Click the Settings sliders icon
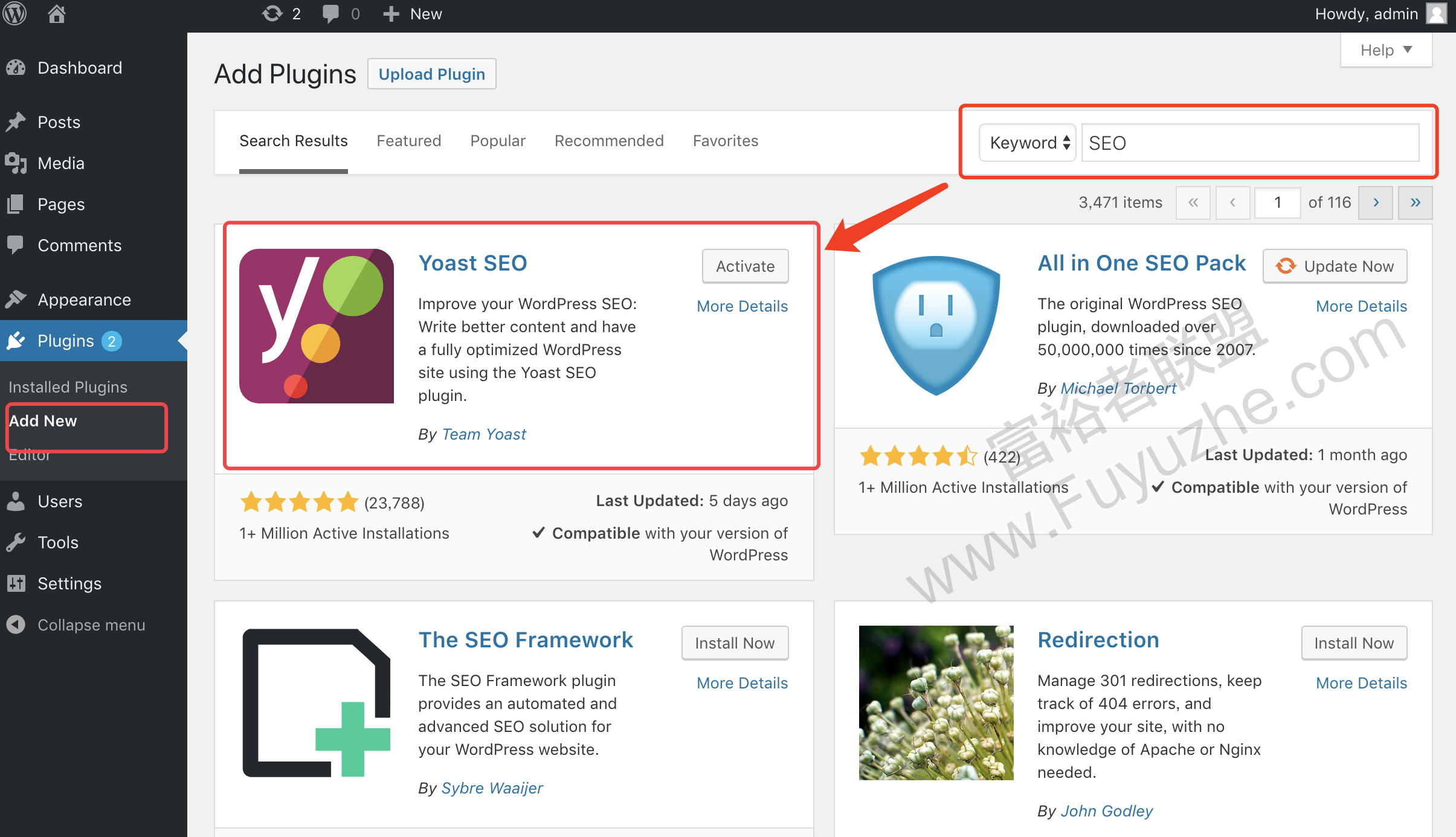 coord(16,583)
